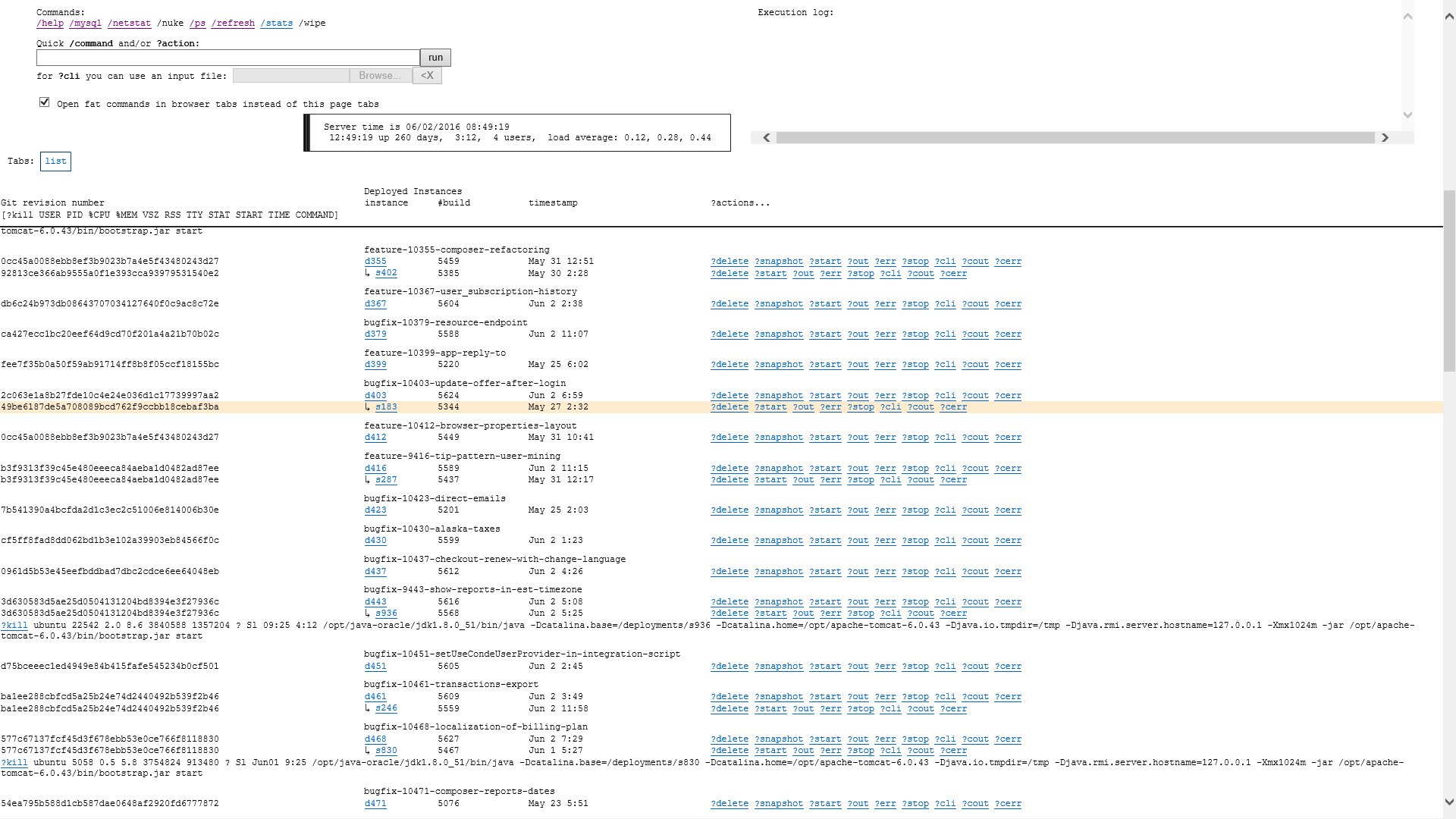This screenshot has width=1456, height=819.
Task: Click ?delete for highlighted s183 row
Action: (x=729, y=407)
